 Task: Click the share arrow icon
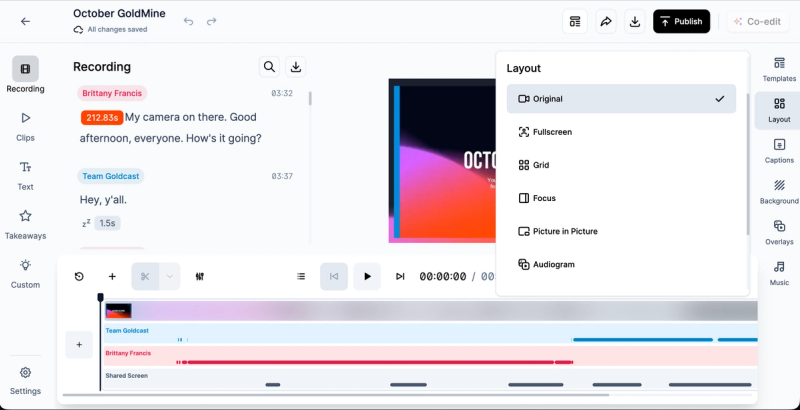[x=606, y=21]
